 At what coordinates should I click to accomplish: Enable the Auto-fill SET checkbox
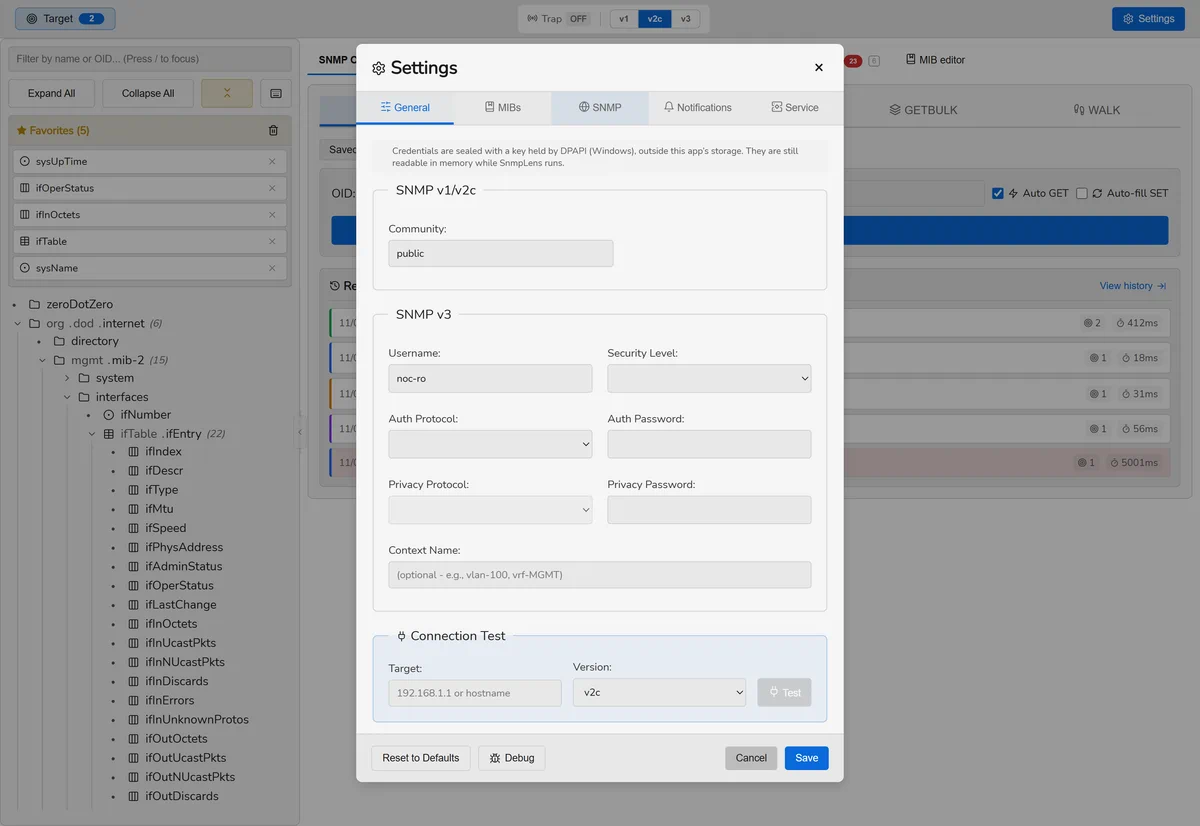[1081, 193]
